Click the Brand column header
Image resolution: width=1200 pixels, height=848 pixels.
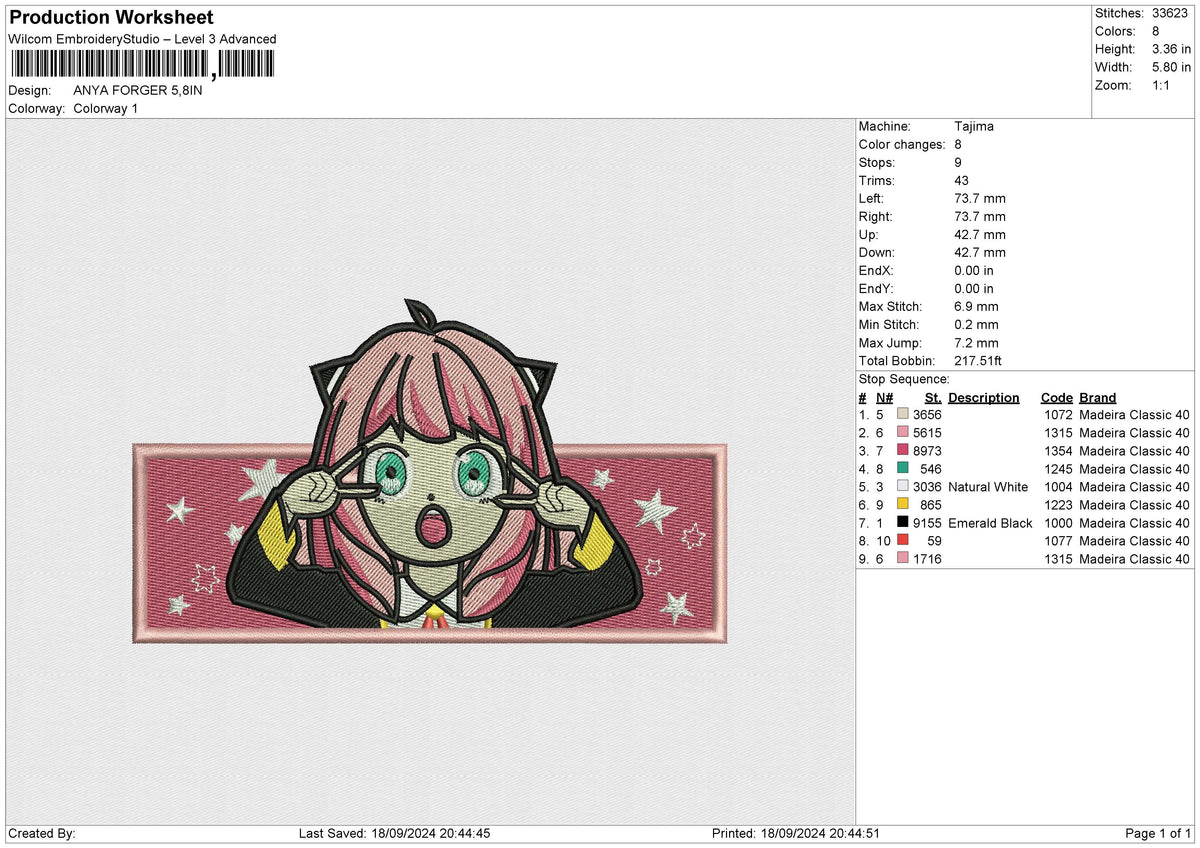click(1098, 397)
